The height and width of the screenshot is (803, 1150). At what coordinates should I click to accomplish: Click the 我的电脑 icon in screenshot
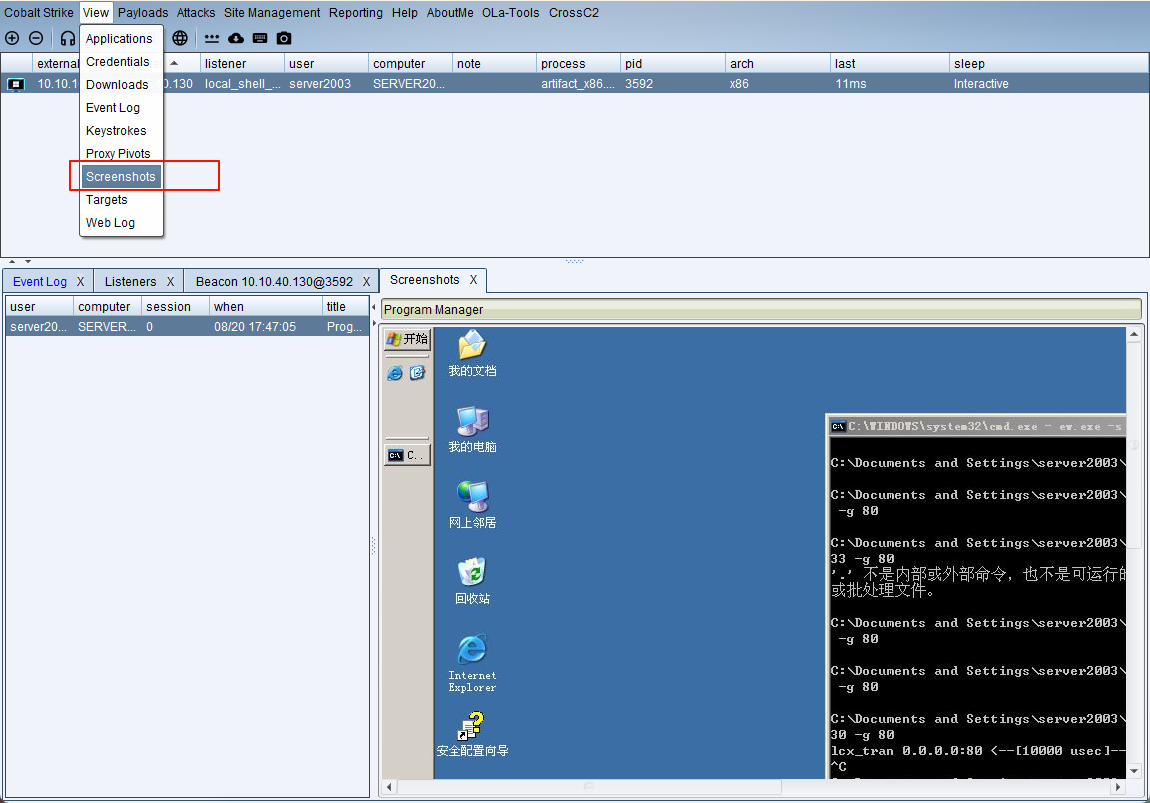[472, 421]
